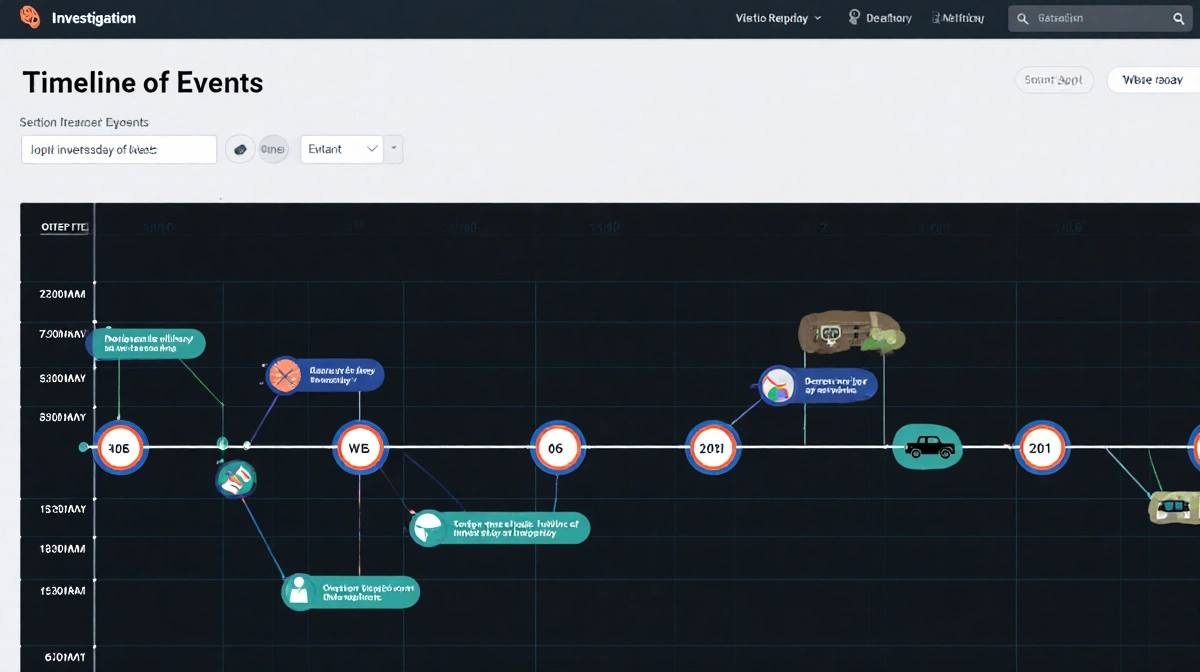The width and height of the screenshot is (1200, 672).
Task: Open the Deaftory menu item
Action: [x=880, y=18]
